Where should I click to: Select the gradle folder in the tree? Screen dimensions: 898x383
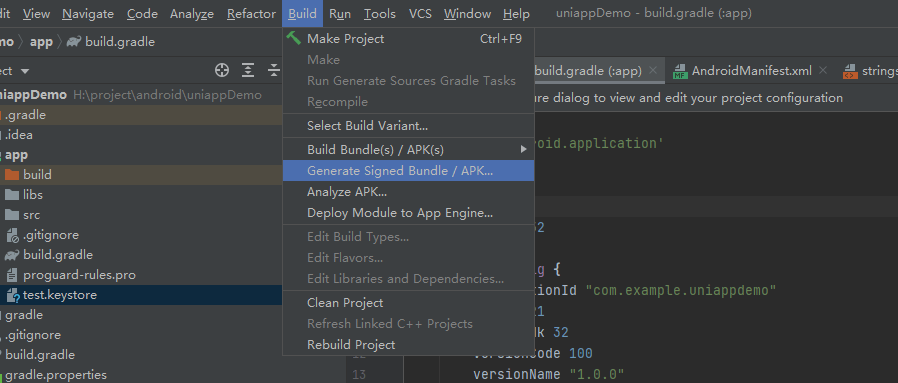pos(141,315)
